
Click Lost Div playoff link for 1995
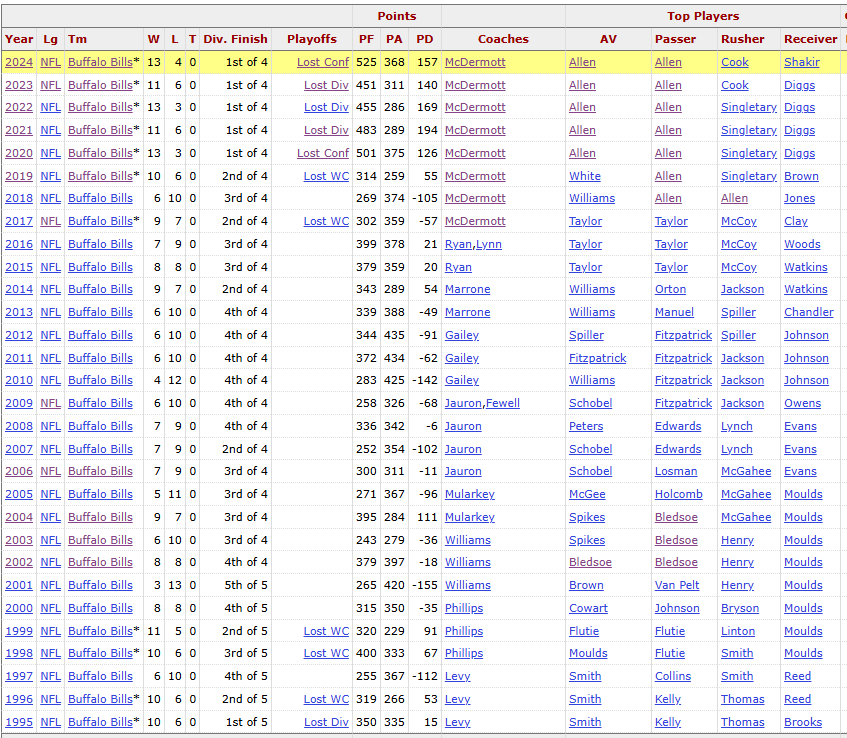pyautogui.click(x=326, y=722)
